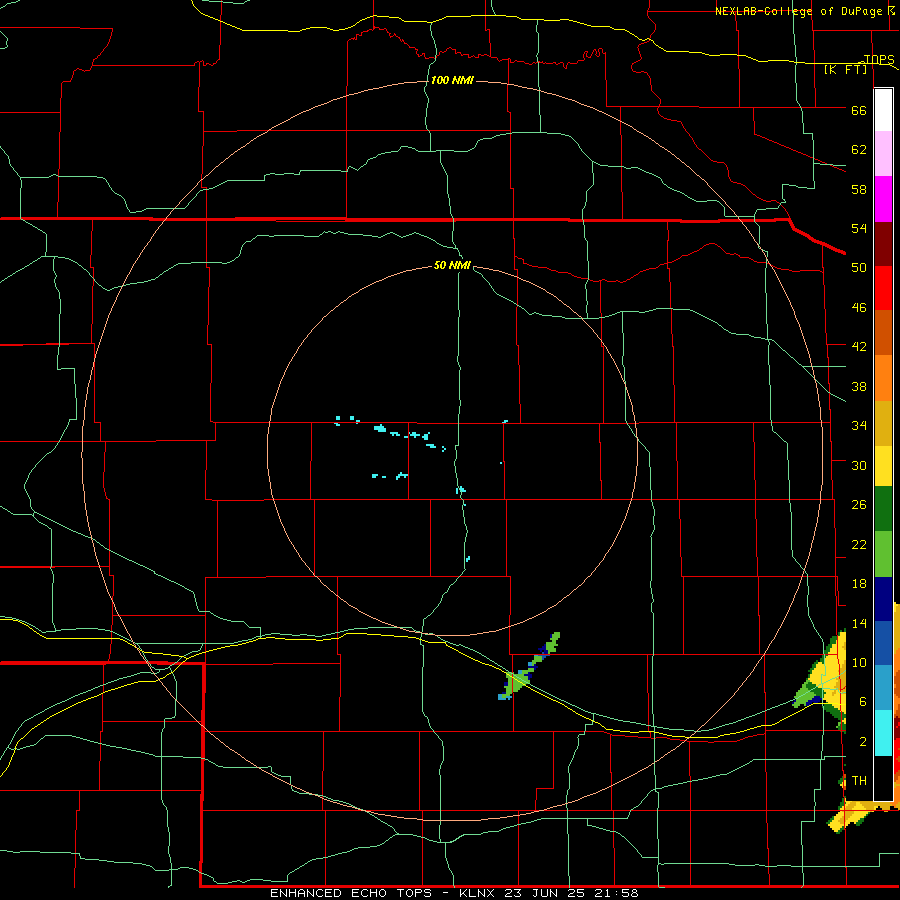Click the legend value '26'
This screenshot has width=900, height=900.
pyautogui.click(x=859, y=505)
